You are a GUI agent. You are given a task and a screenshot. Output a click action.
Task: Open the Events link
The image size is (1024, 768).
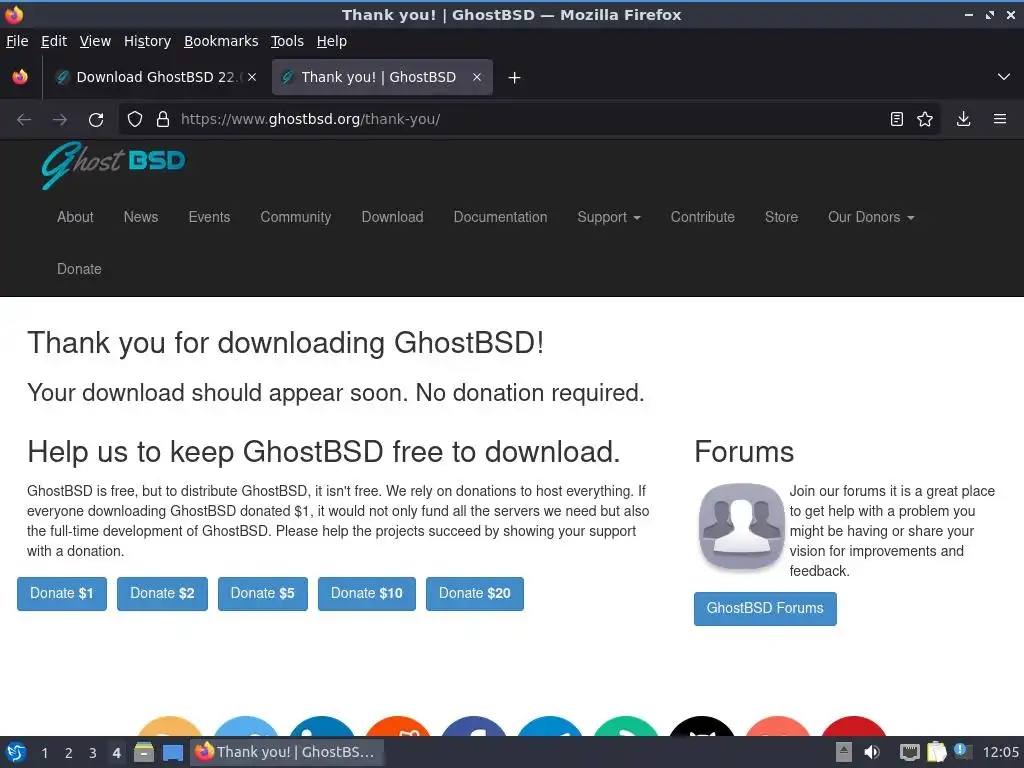tap(210, 217)
